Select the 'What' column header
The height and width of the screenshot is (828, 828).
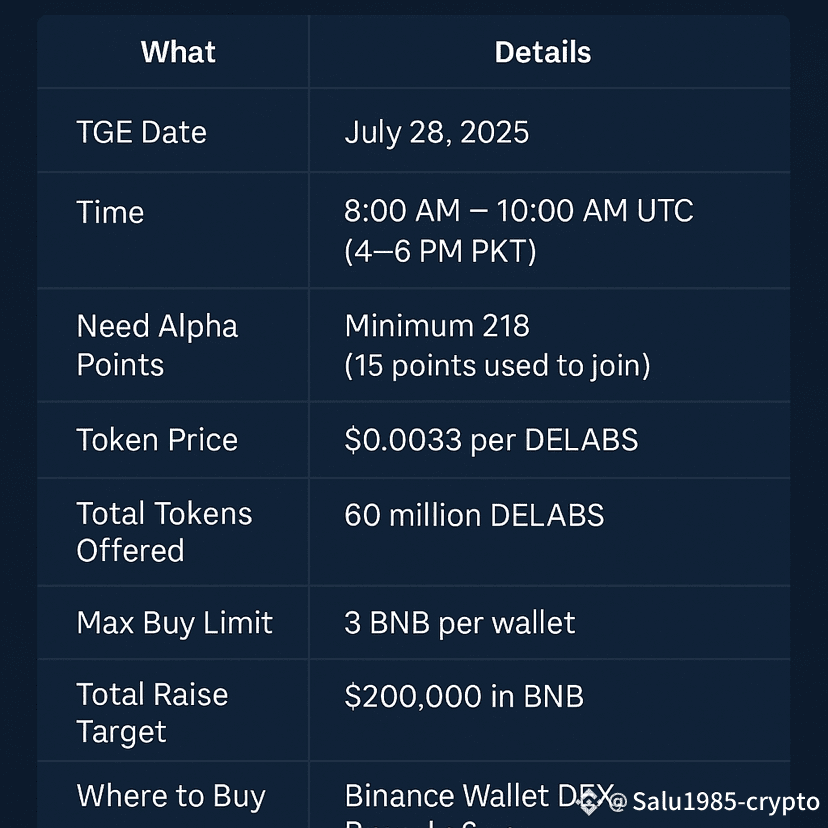(x=178, y=52)
